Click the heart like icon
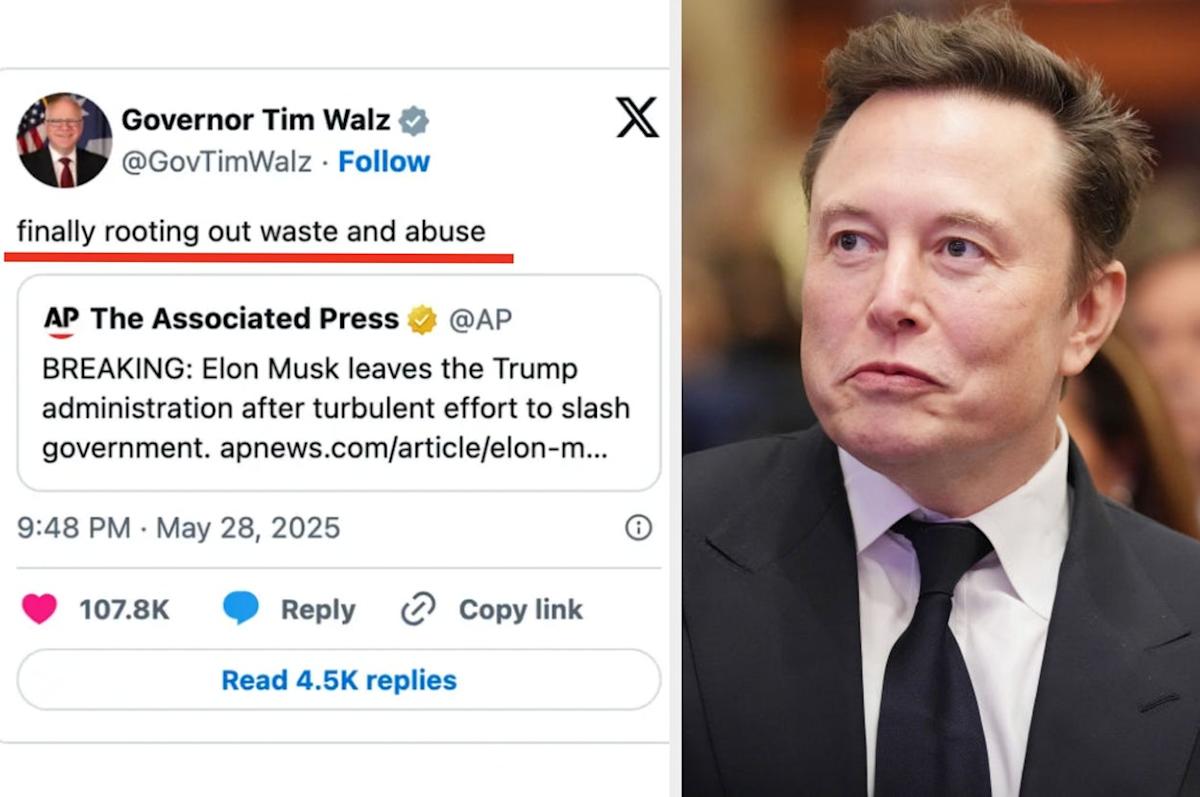The width and height of the screenshot is (1200, 797). [40, 609]
